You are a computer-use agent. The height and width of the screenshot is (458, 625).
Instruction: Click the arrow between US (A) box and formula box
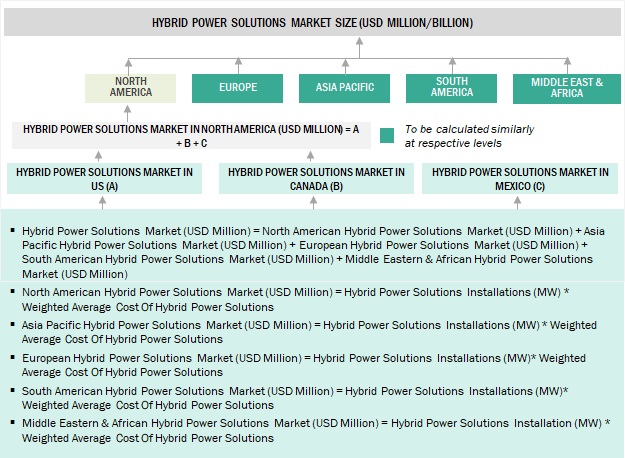point(99,155)
